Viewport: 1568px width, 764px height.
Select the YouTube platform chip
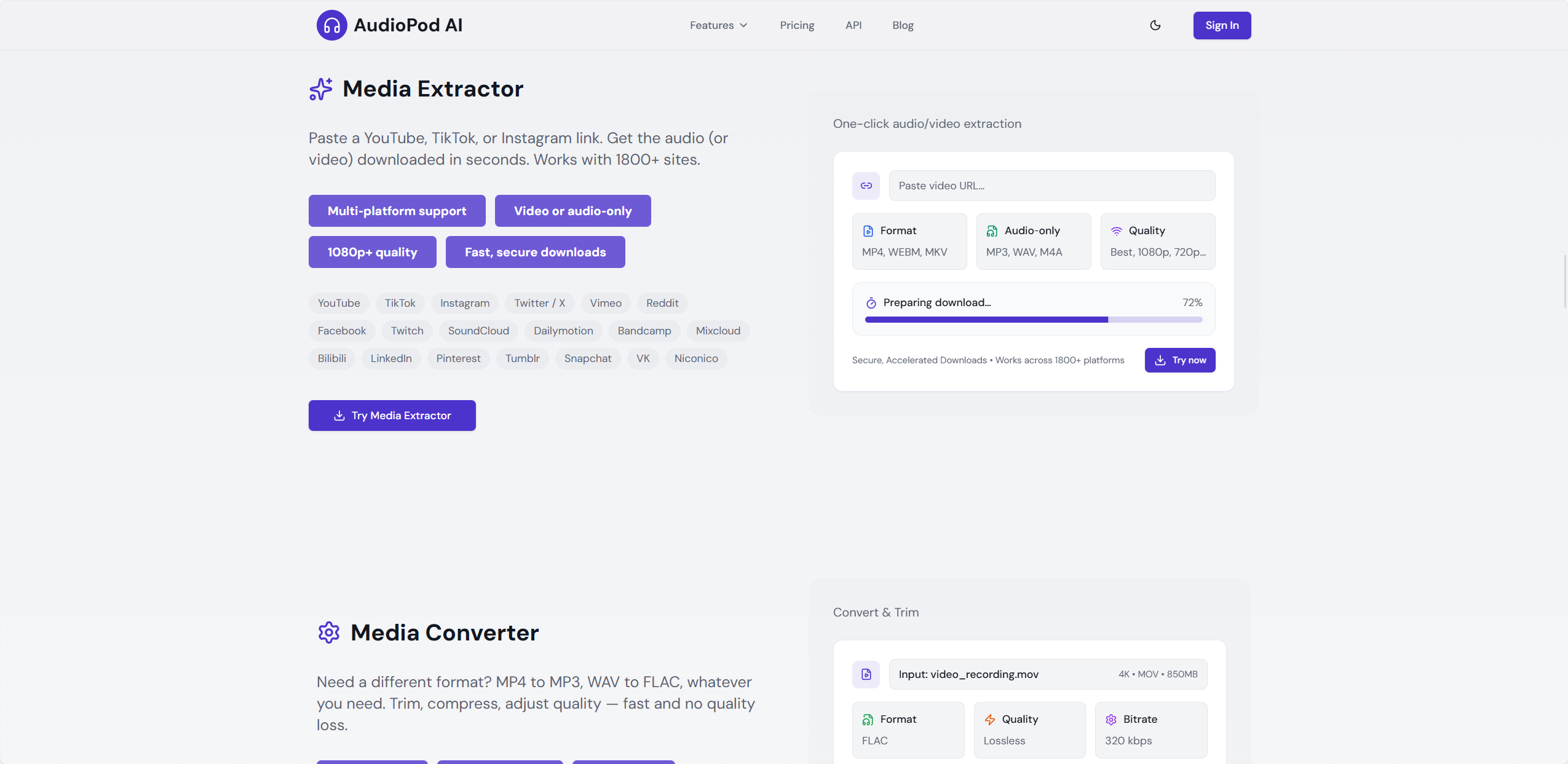pyautogui.click(x=339, y=303)
